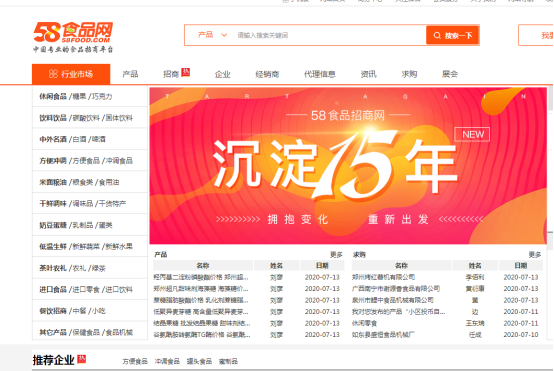
Task: Click the 方便食品 filter under 推荐企业
Action: [135, 361]
